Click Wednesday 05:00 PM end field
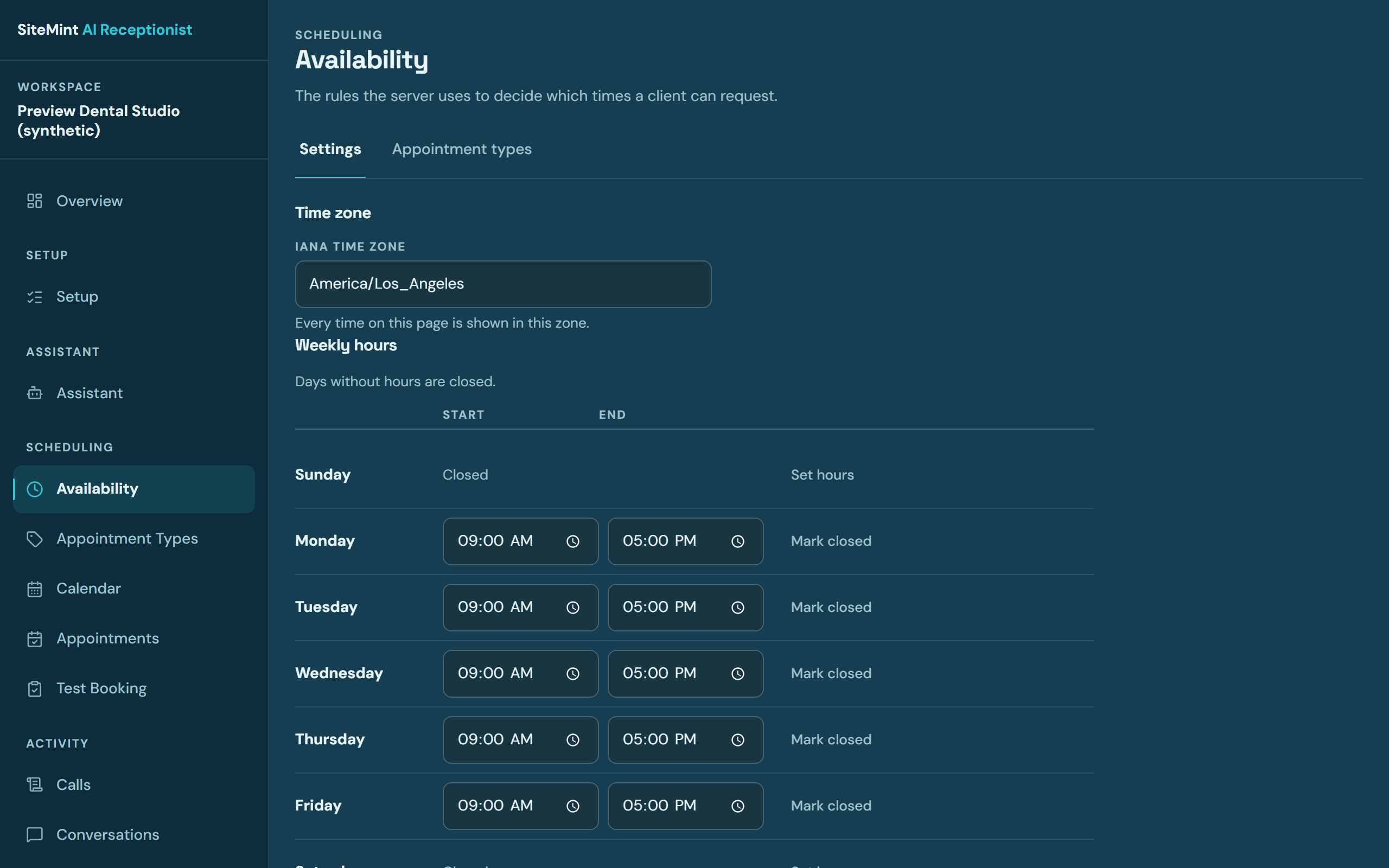 685,673
